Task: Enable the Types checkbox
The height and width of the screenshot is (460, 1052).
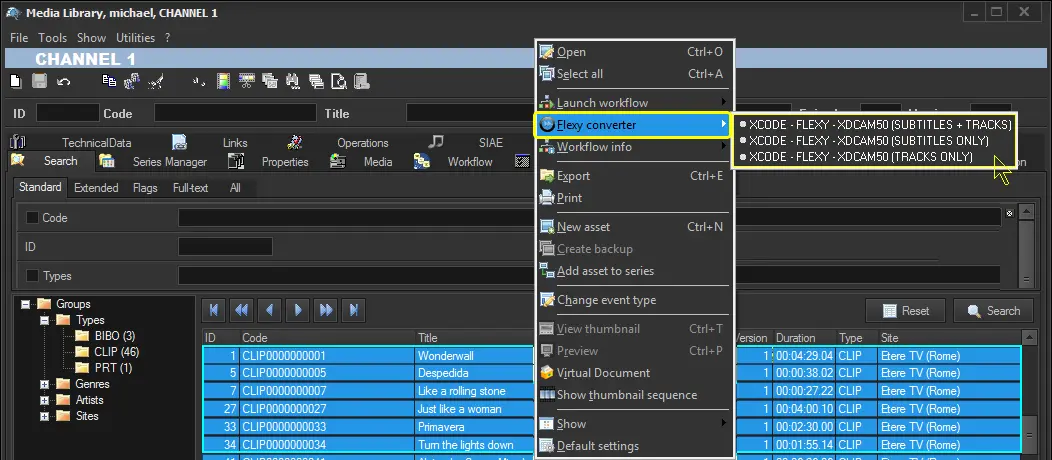Action: point(33,275)
